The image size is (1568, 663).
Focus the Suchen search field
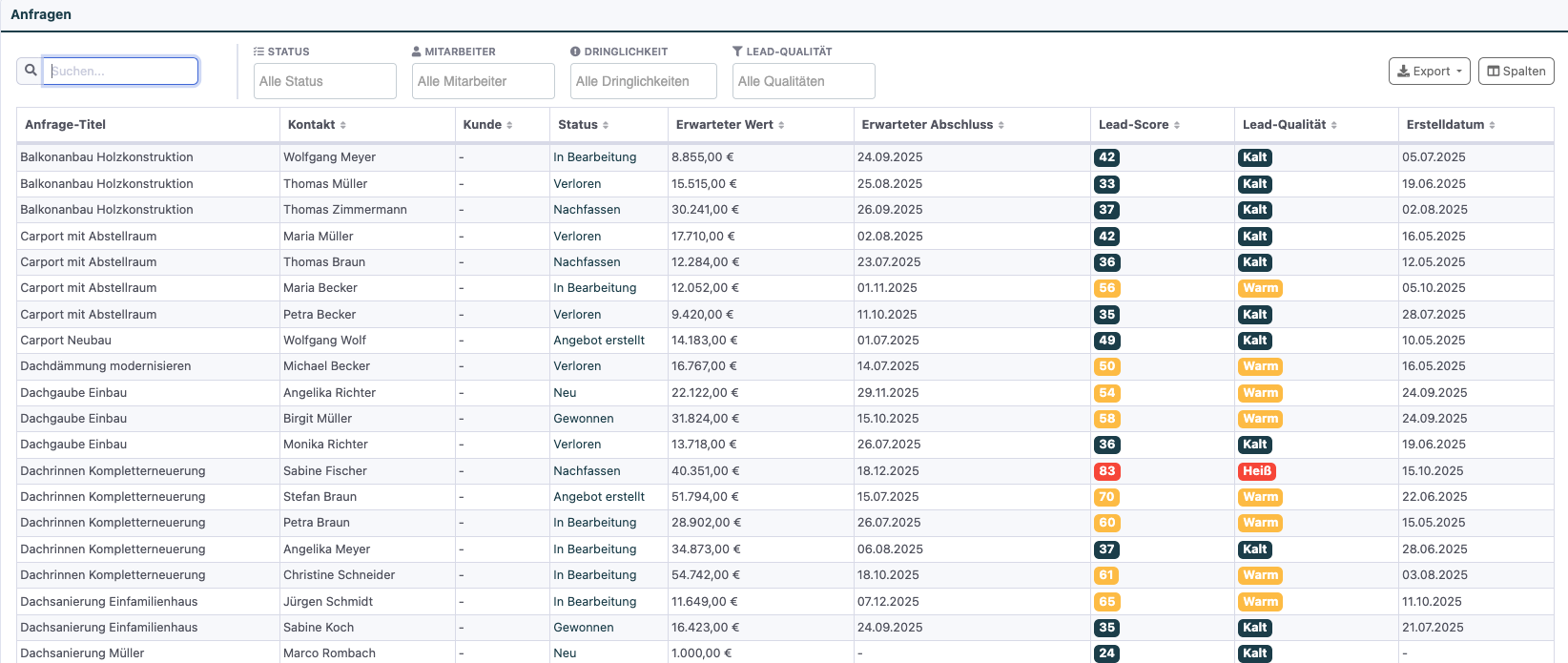(x=121, y=71)
